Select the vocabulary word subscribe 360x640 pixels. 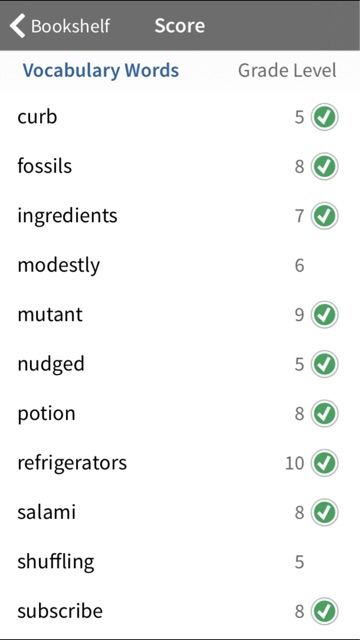click(x=60, y=611)
